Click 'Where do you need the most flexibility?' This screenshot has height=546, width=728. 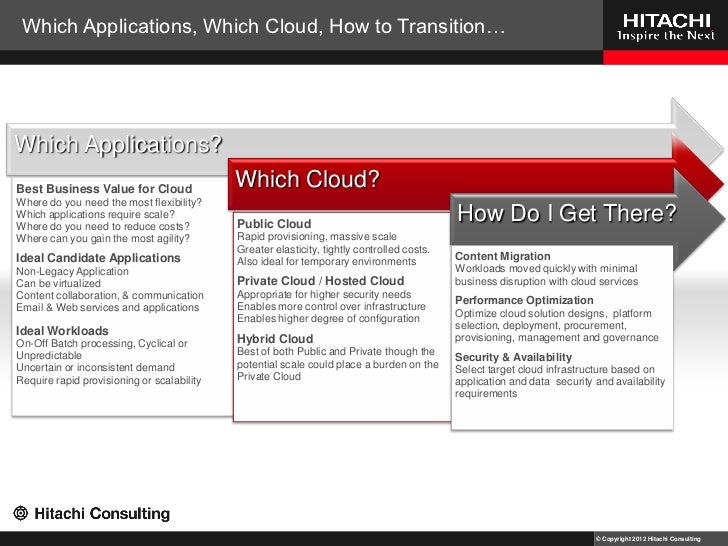coord(109,202)
